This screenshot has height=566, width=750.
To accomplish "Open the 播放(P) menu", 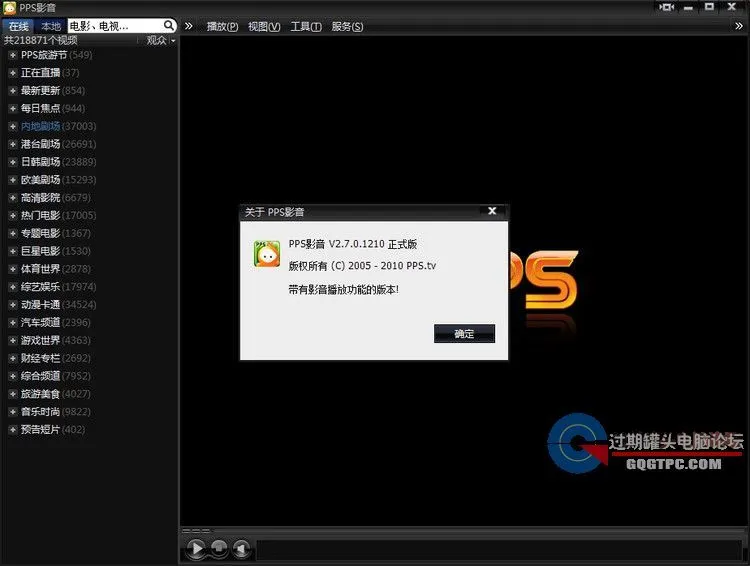I will [x=222, y=27].
